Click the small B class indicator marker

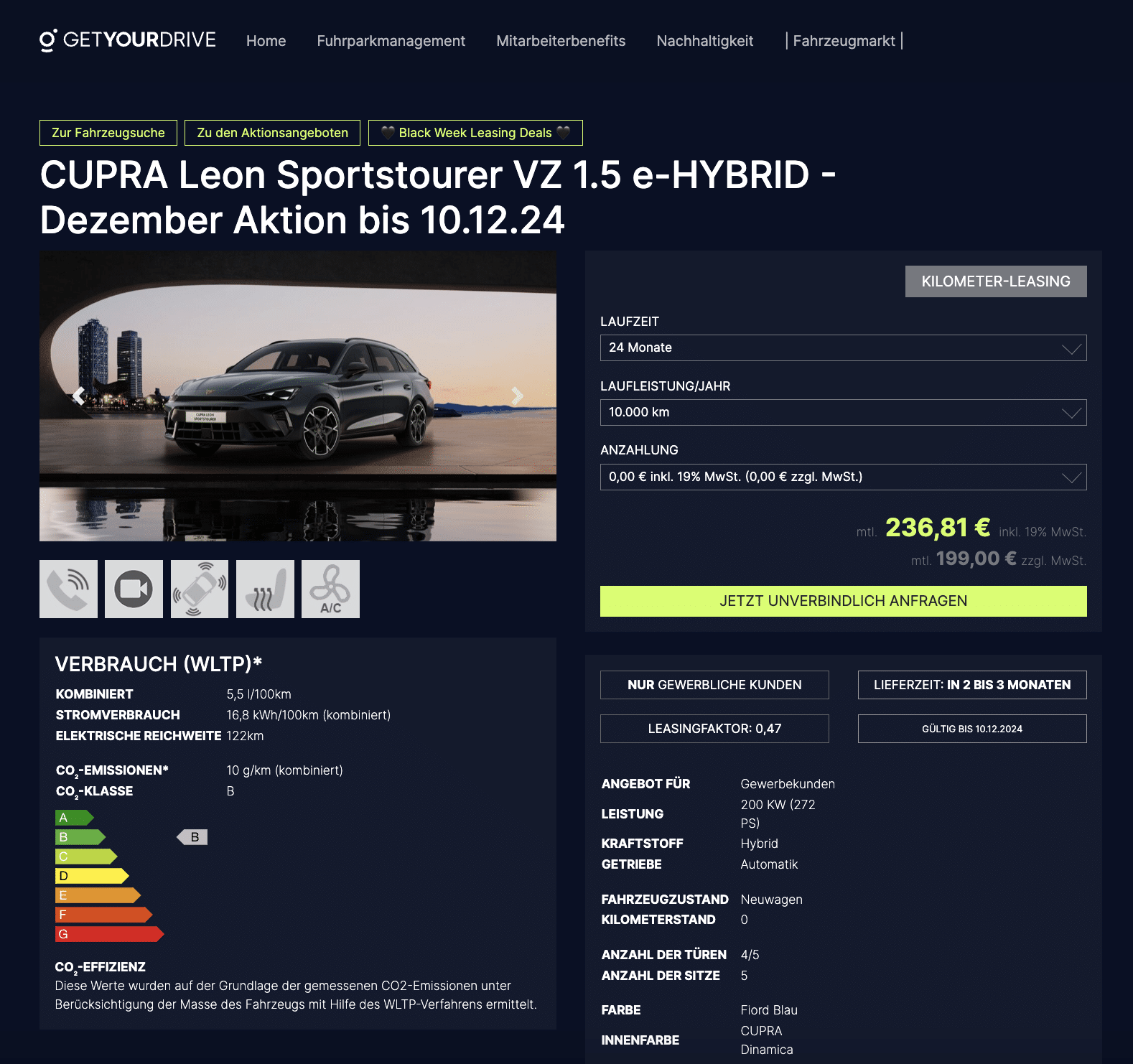(192, 837)
